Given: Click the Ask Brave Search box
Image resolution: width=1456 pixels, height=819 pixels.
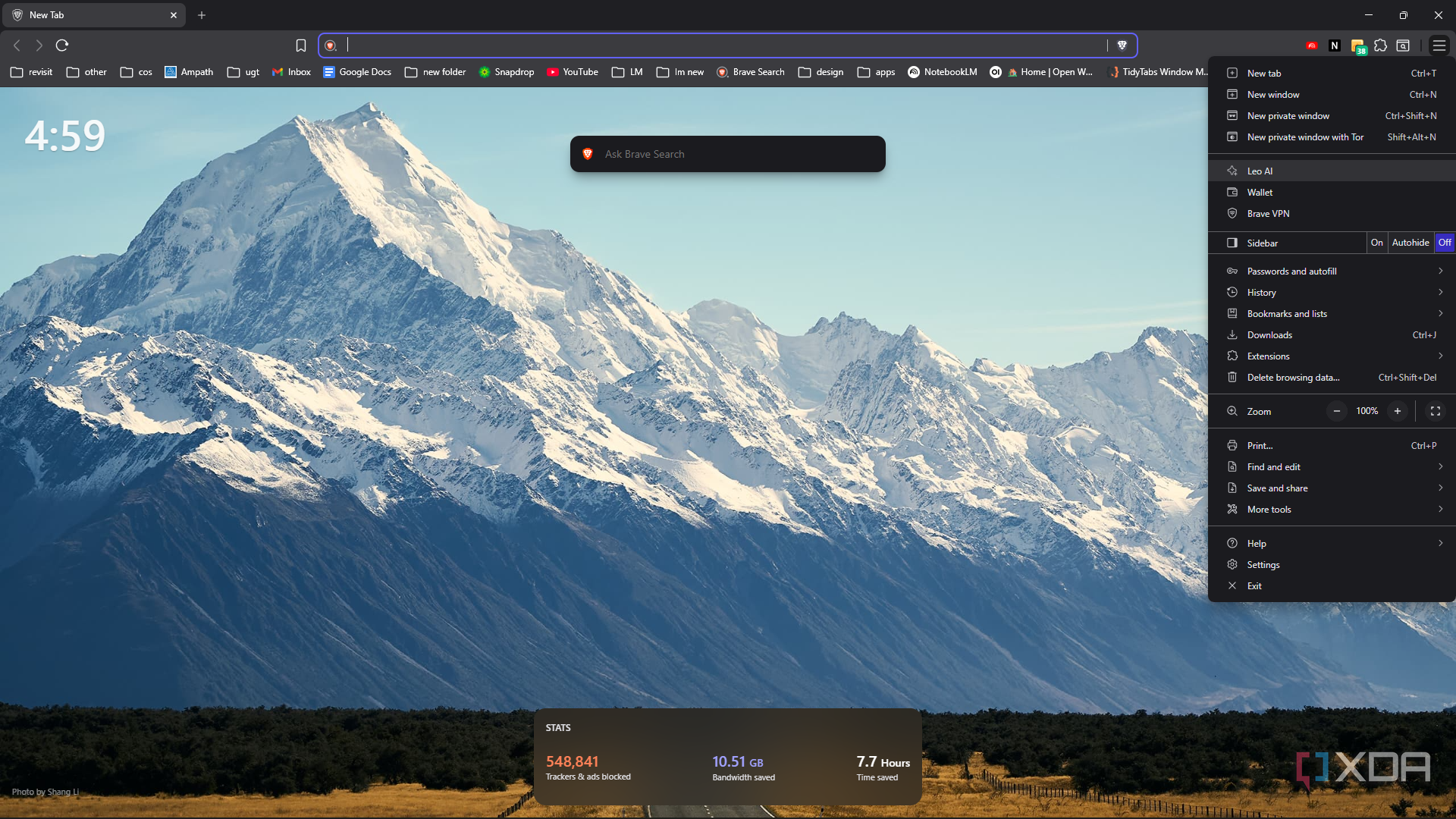Looking at the screenshot, I should 728,154.
